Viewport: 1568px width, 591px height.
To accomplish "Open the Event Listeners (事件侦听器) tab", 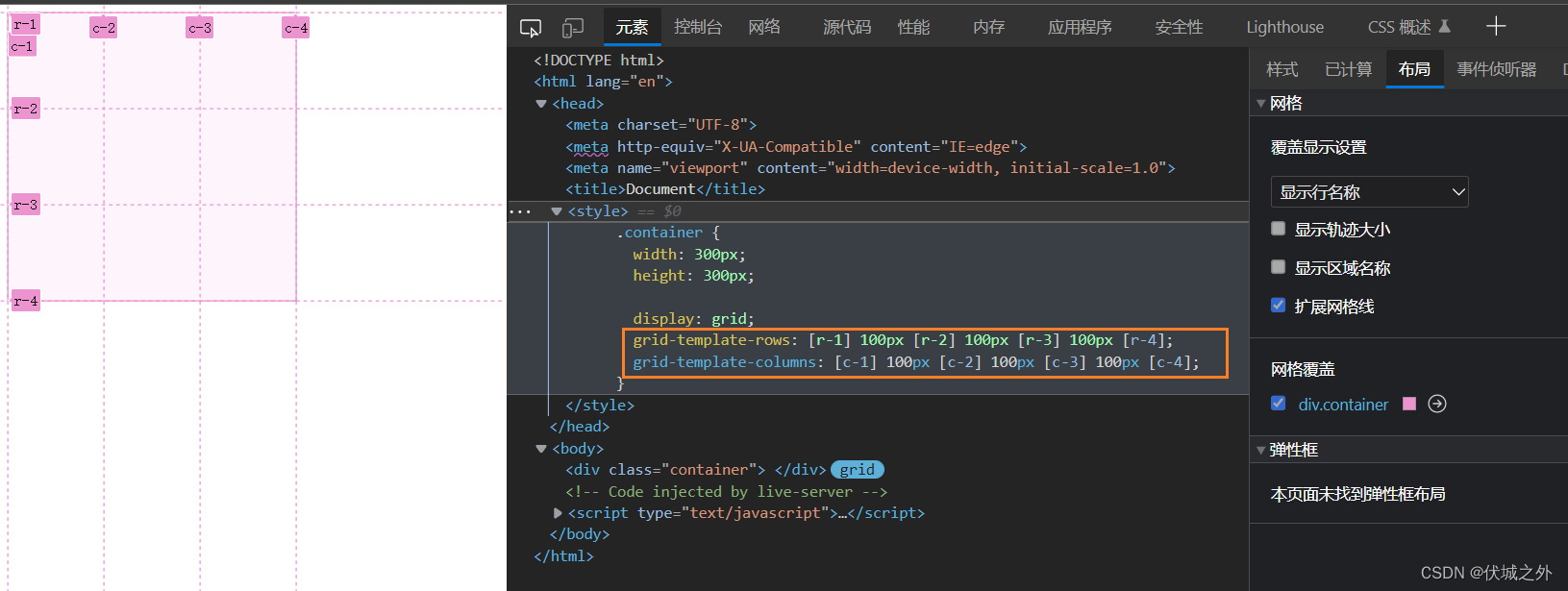I will click(1496, 69).
